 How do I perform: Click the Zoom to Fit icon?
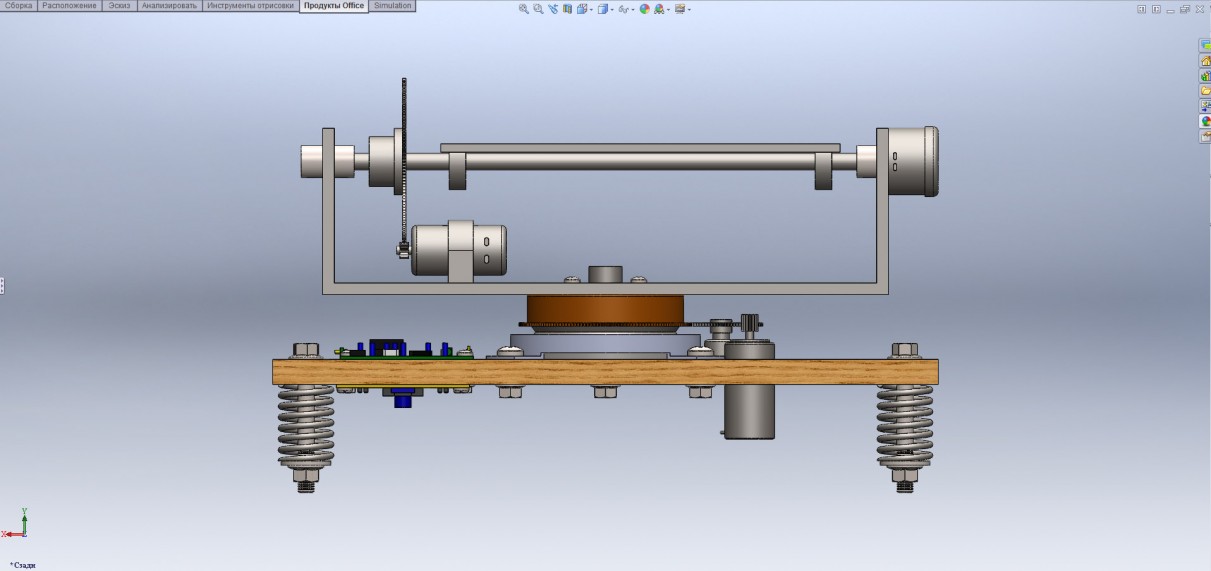pyautogui.click(x=524, y=9)
